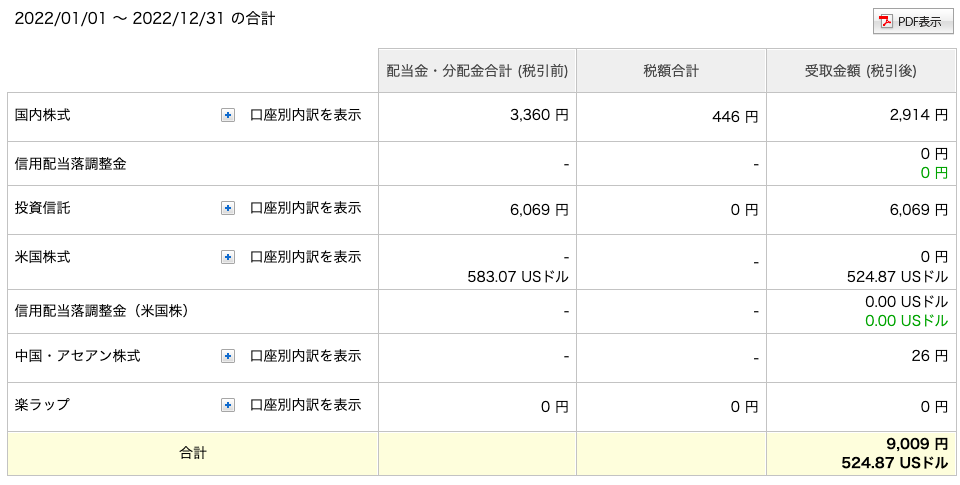The width and height of the screenshot is (960, 485).
Task: Click the 583.07 USドル pre-tax amount
Action: point(518,277)
